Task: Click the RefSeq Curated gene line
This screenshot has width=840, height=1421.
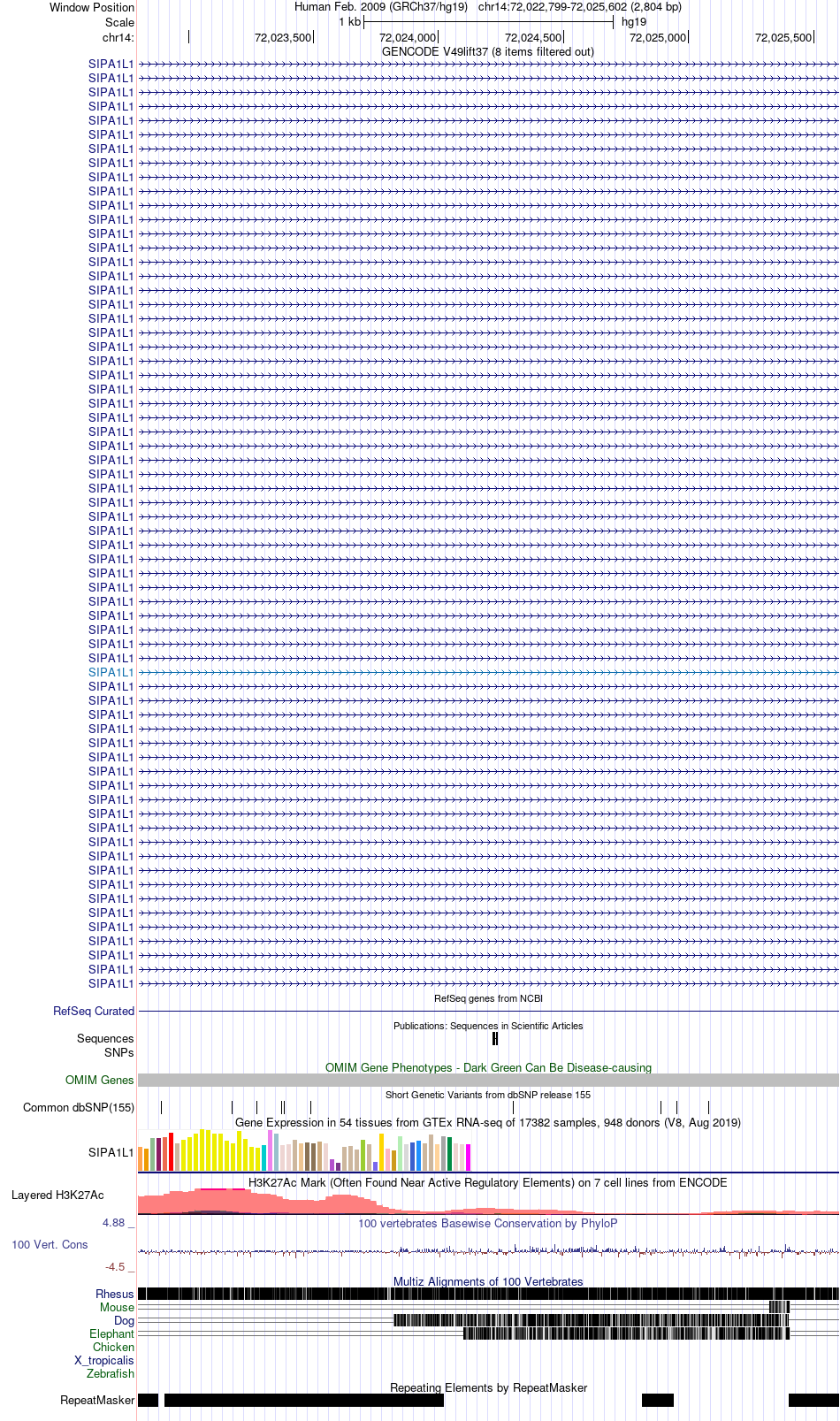Action: point(488,1011)
